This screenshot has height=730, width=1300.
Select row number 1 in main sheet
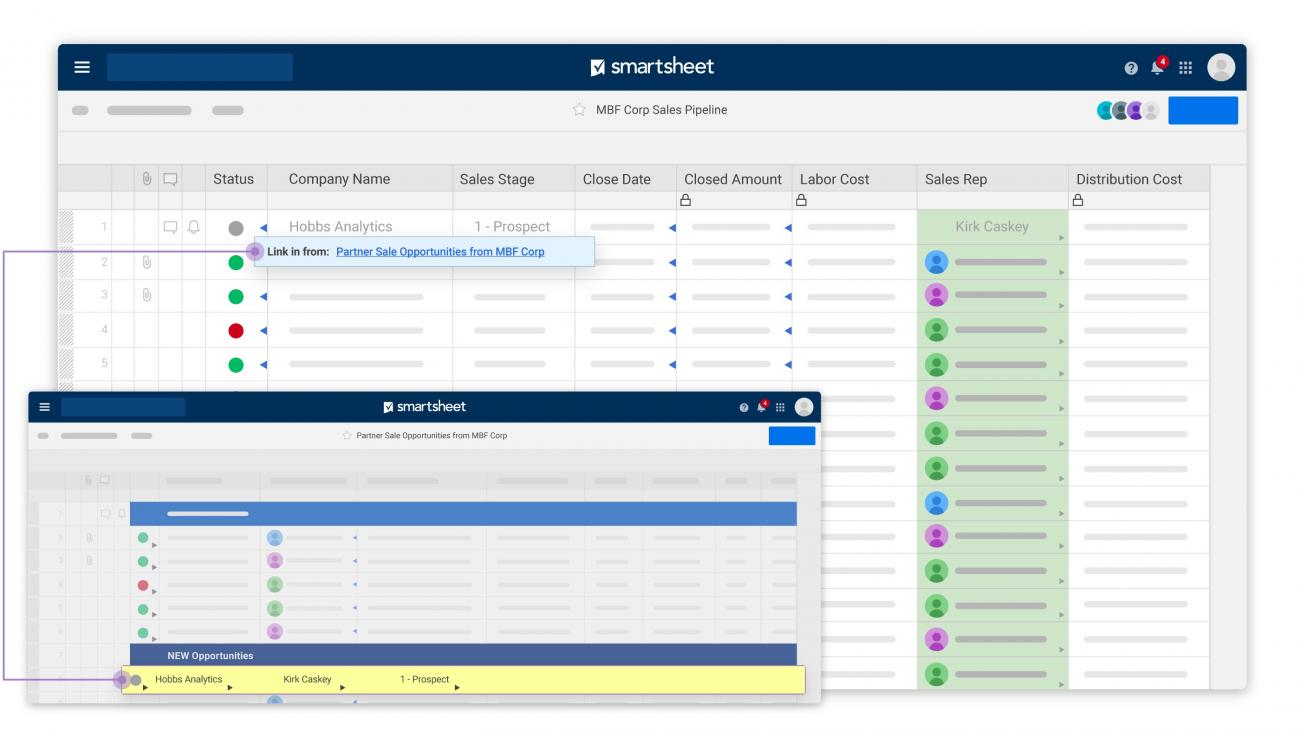pyautogui.click(x=103, y=227)
